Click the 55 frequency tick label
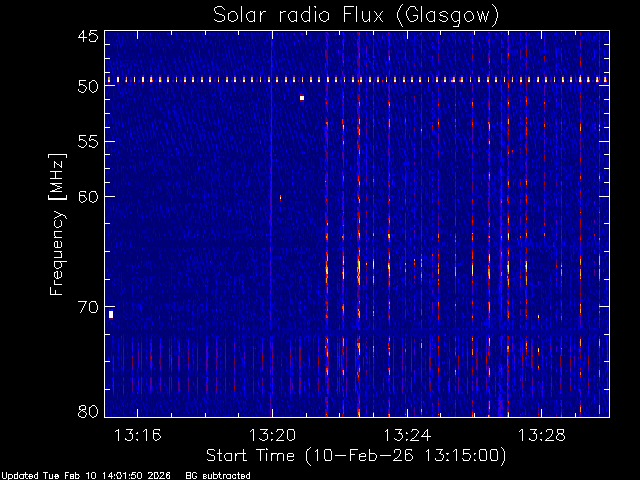Image resolution: width=640 pixels, height=480 pixels. pyautogui.click(x=88, y=142)
